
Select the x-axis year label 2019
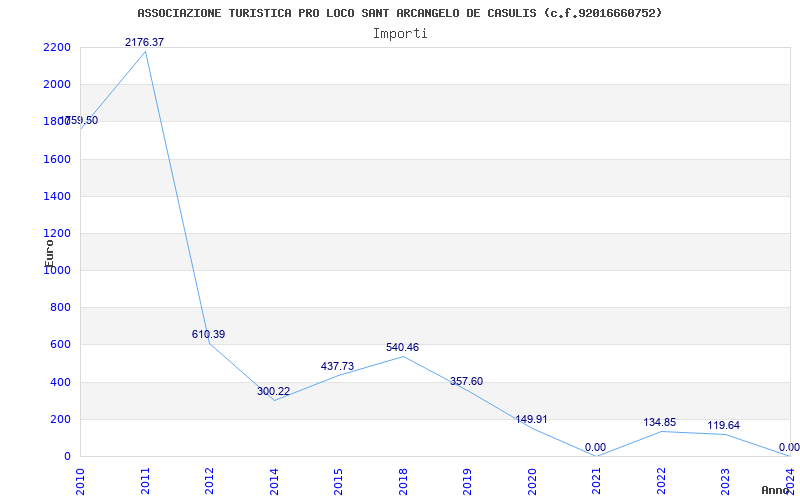pyautogui.click(x=467, y=481)
